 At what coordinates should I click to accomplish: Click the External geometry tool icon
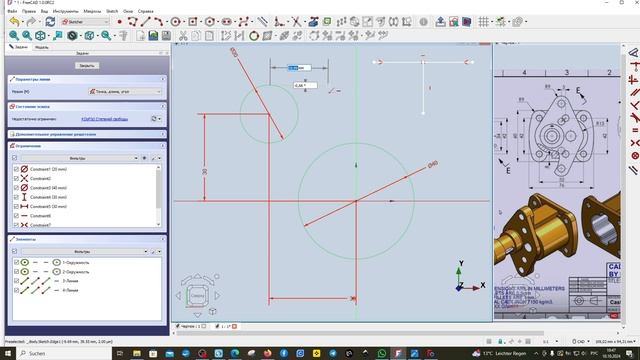click(x=313, y=22)
